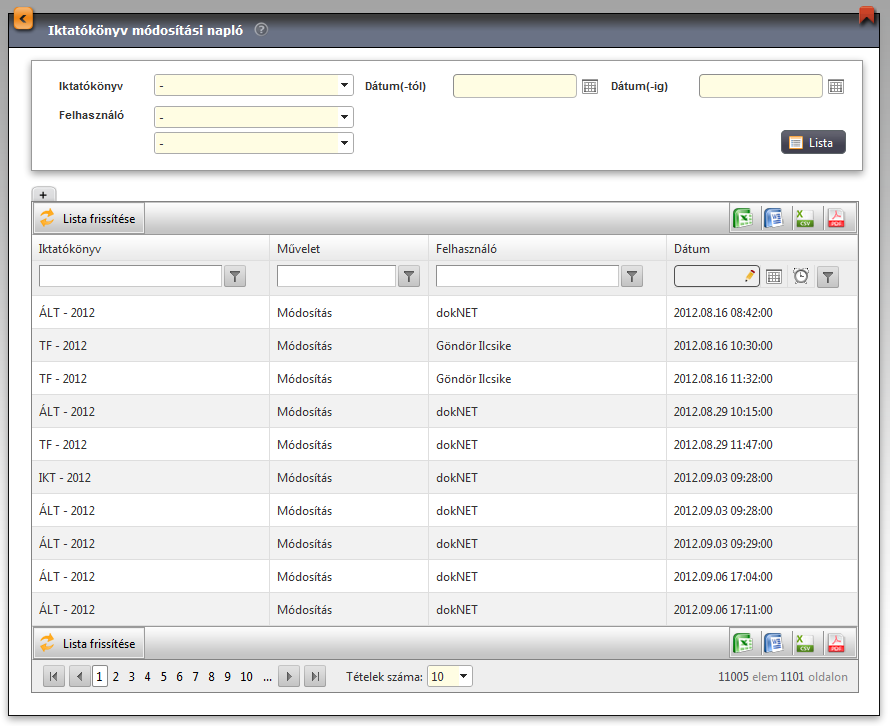Viewport: 890px width, 726px height.
Task: Export to PDF from bottom toolbar
Action: click(x=836, y=643)
